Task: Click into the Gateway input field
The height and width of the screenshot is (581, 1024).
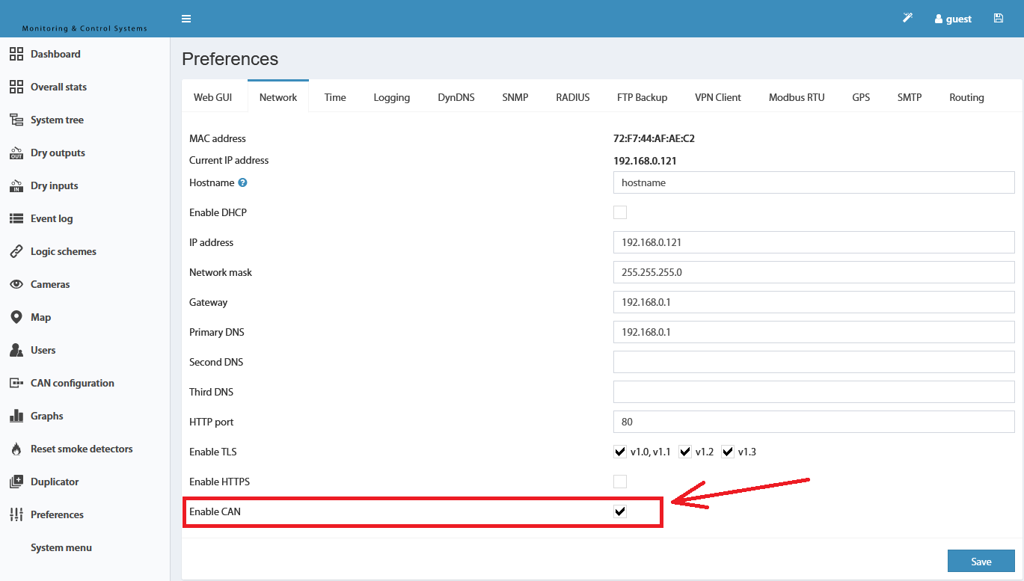Action: 813,302
